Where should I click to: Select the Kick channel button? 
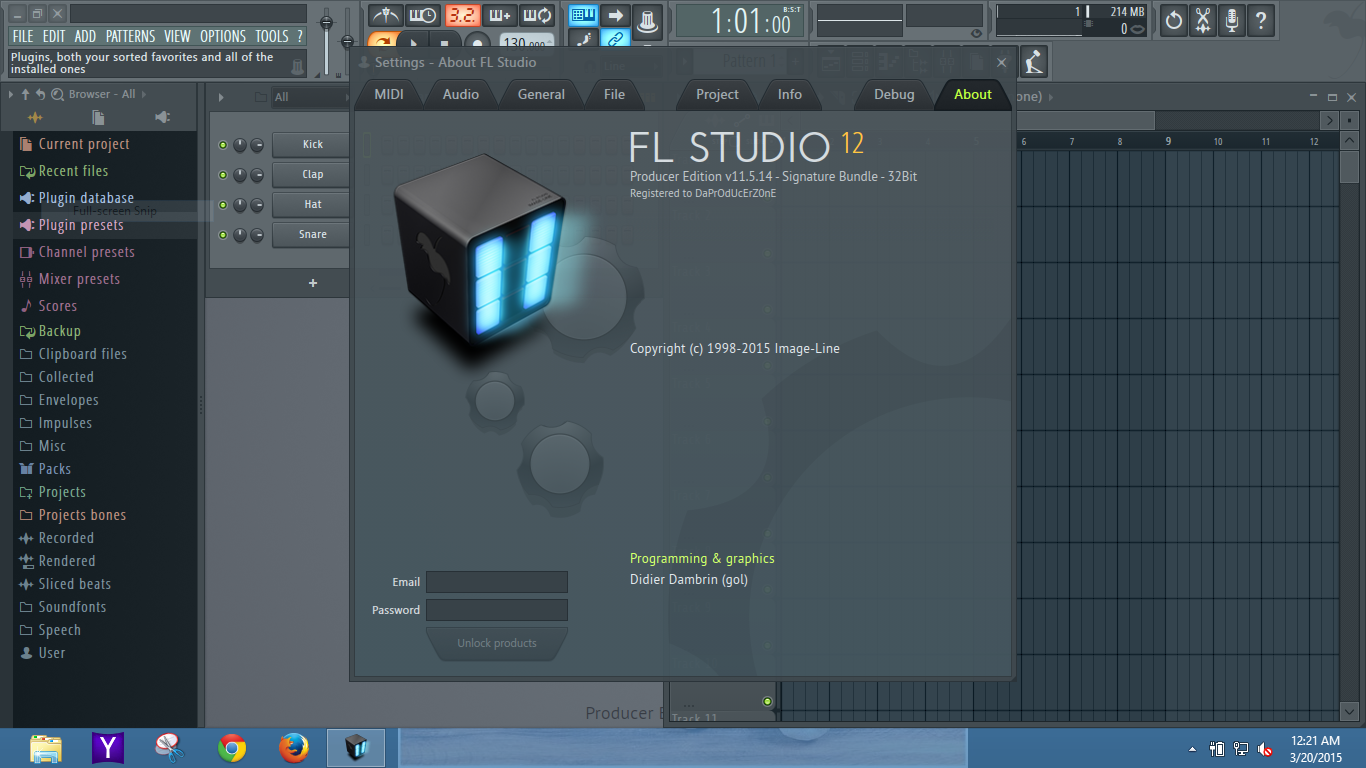(x=313, y=144)
